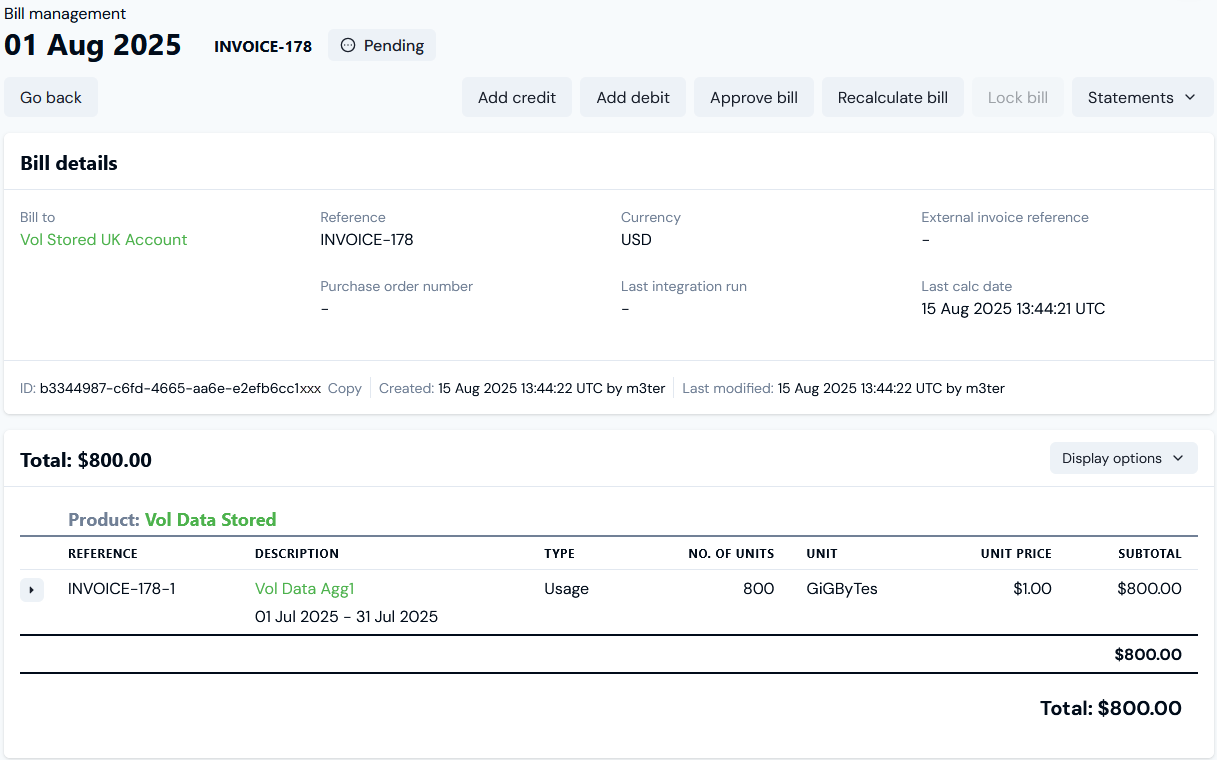Click the 01 Jul 2025 - 31 Jul 2025 period
The image size is (1217, 760).
click(x=346, y=617)
